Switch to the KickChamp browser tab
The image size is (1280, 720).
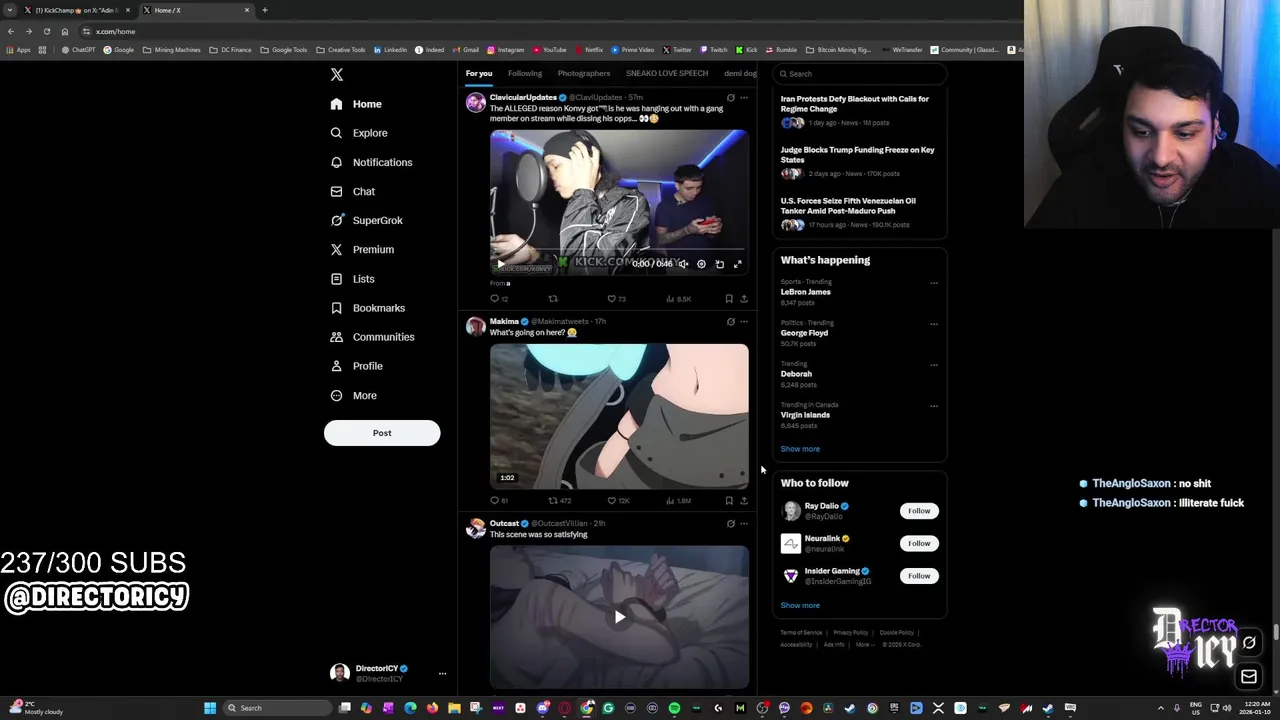pos(77,10)
